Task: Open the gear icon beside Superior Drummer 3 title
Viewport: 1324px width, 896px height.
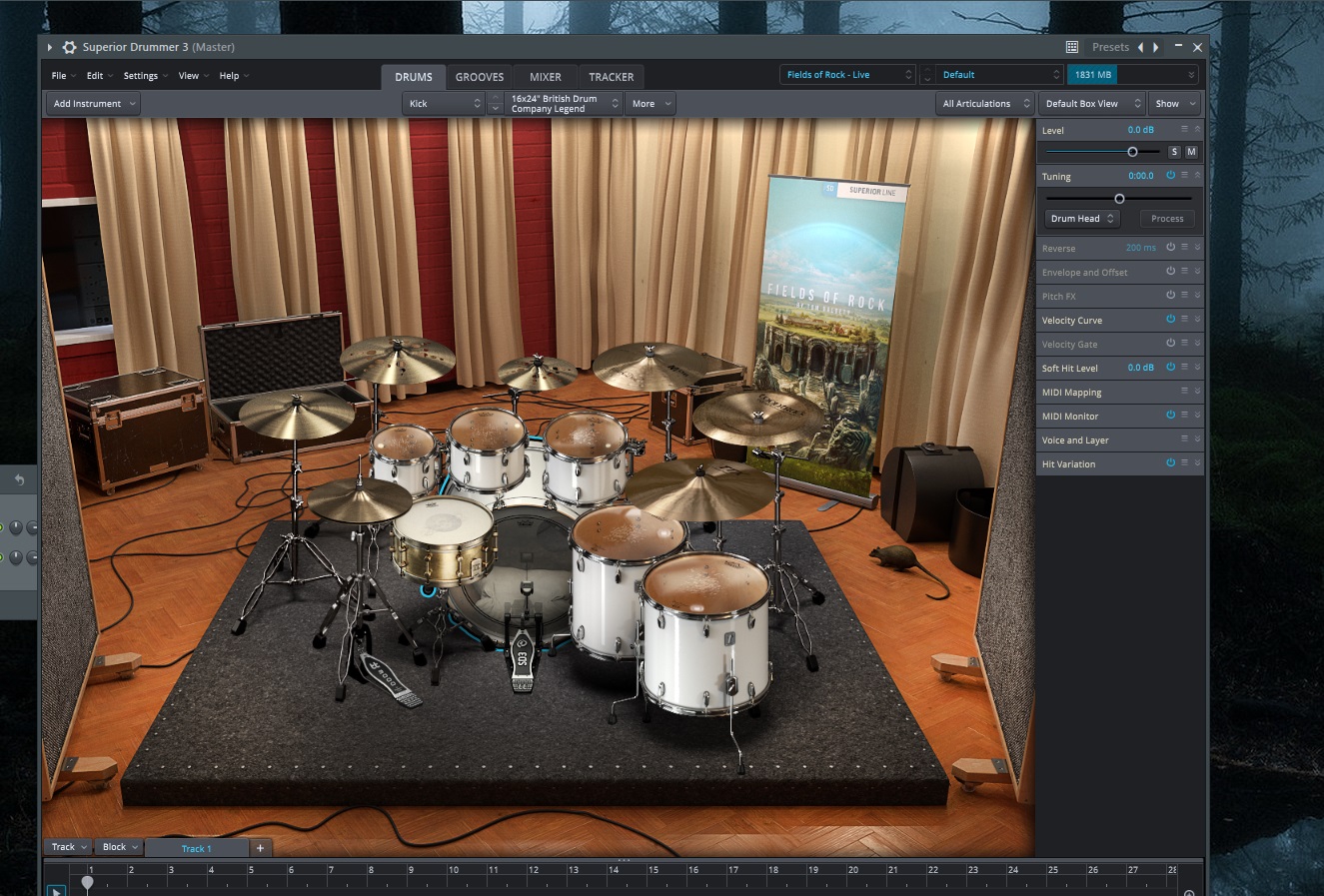Action: 69,47
